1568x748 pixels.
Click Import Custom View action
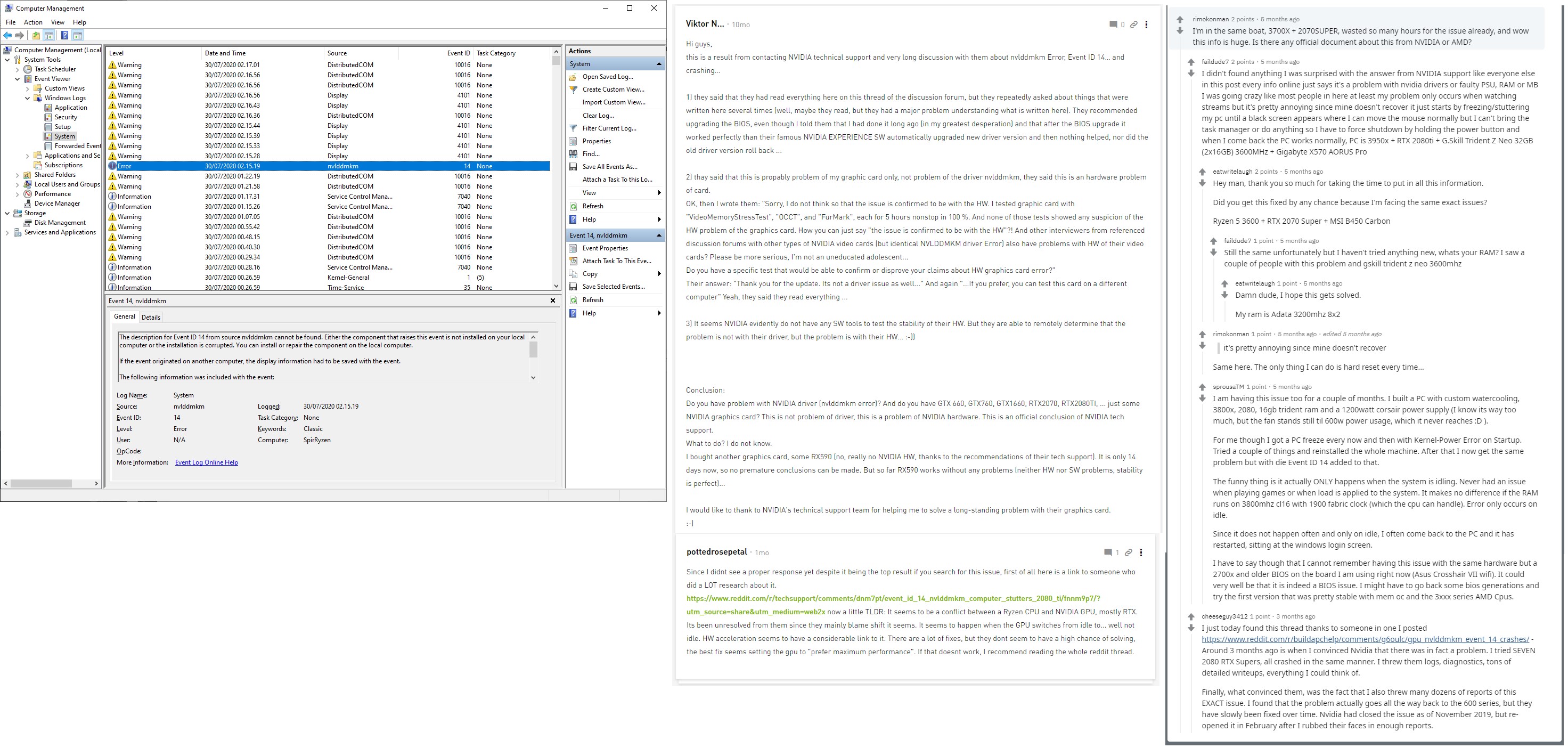(x=614, y=102)
